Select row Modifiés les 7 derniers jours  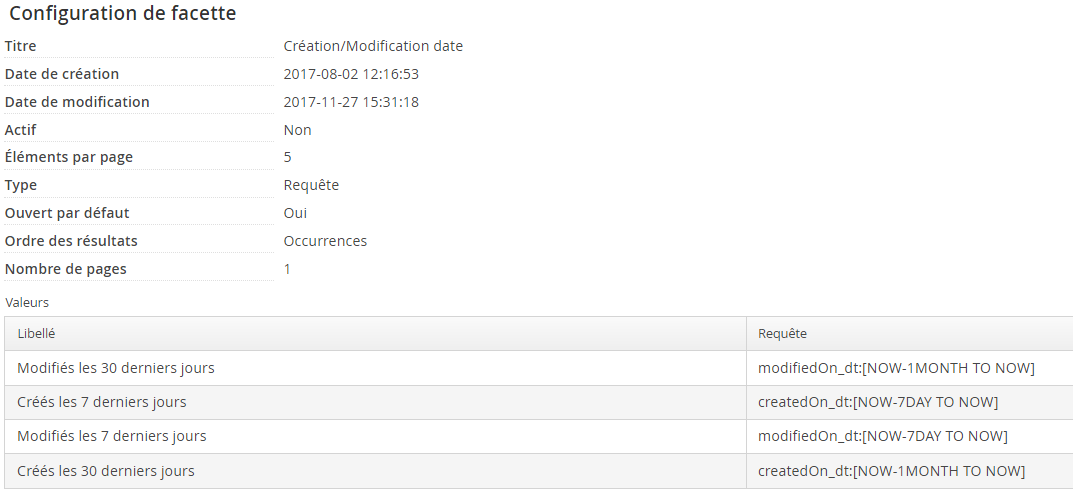click(539, 436)
